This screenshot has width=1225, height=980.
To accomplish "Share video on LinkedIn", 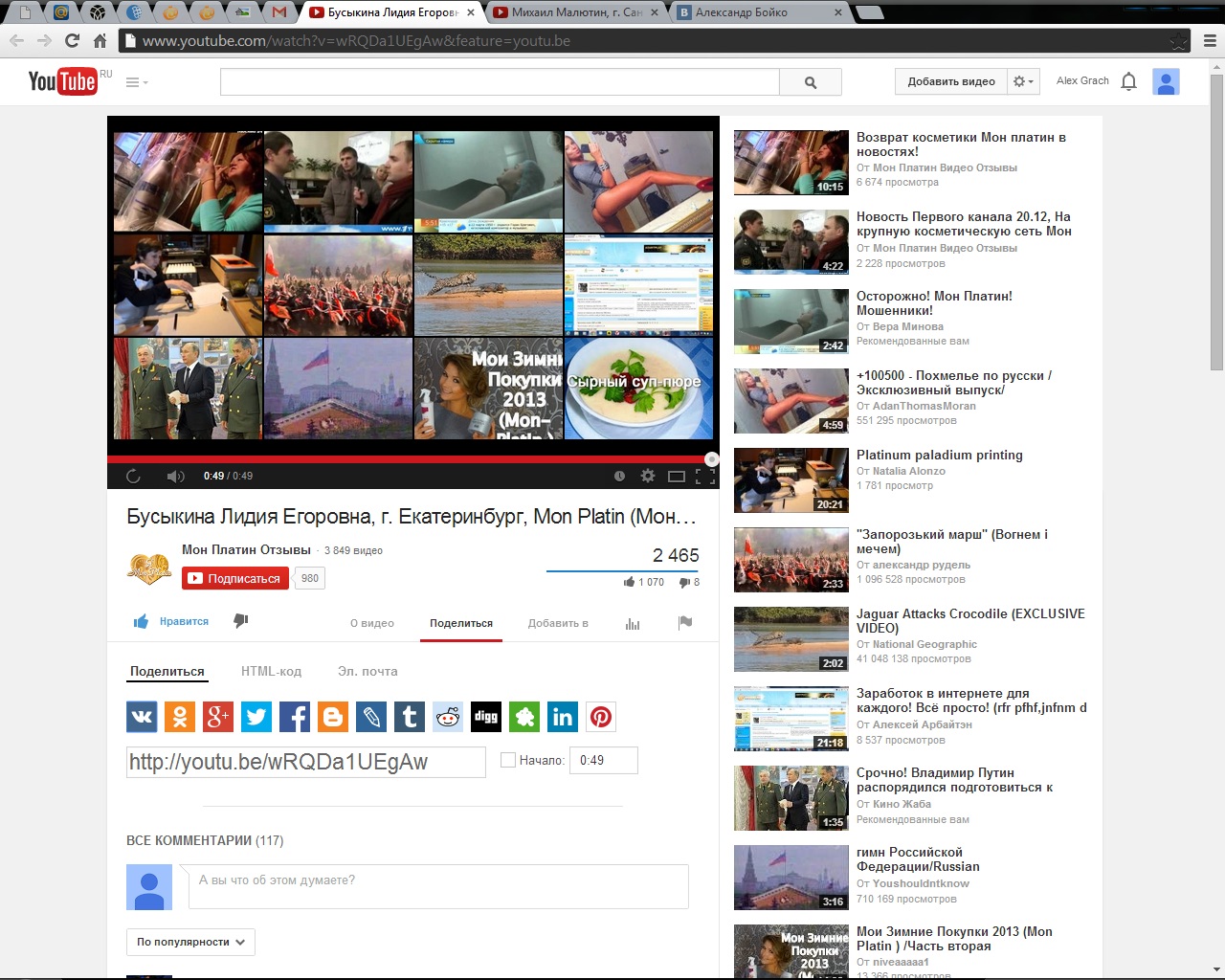I will pos(563,716).
